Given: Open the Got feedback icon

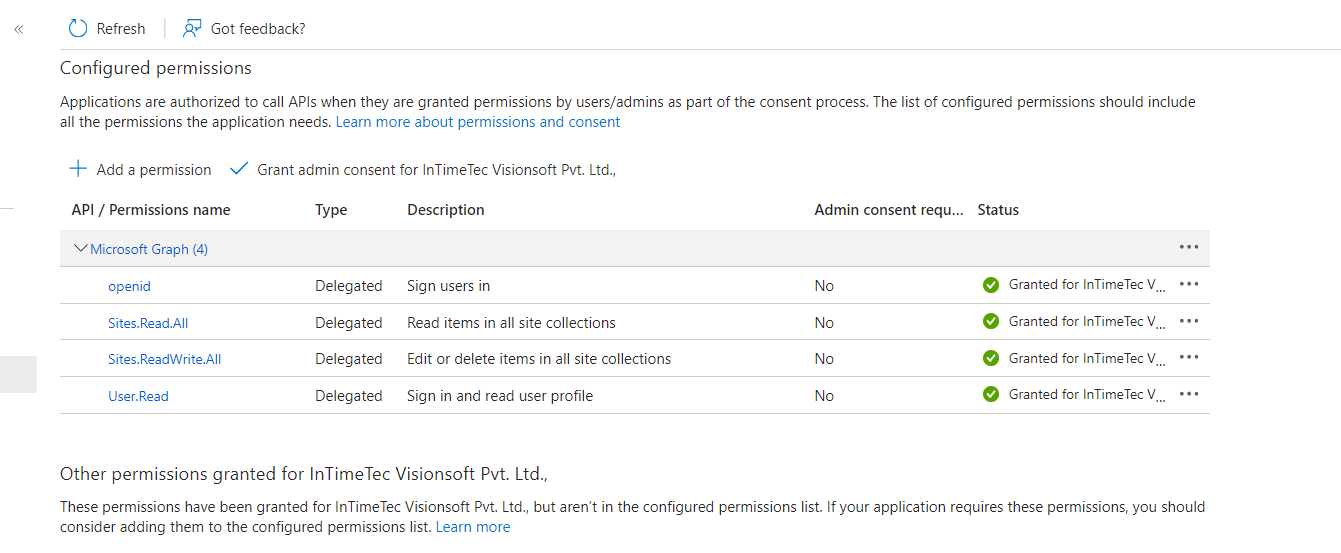Looking at the screenshot, I should (192, 29).
